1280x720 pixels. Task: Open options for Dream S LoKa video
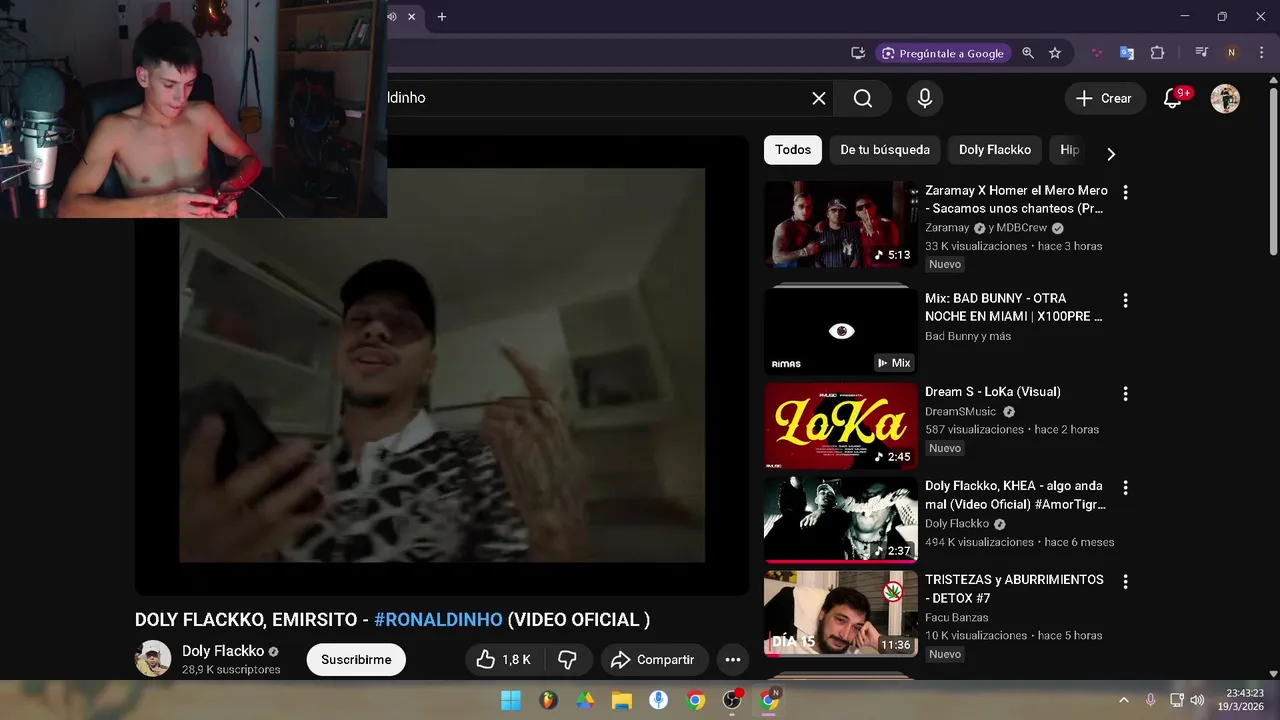click(1125, 394)
